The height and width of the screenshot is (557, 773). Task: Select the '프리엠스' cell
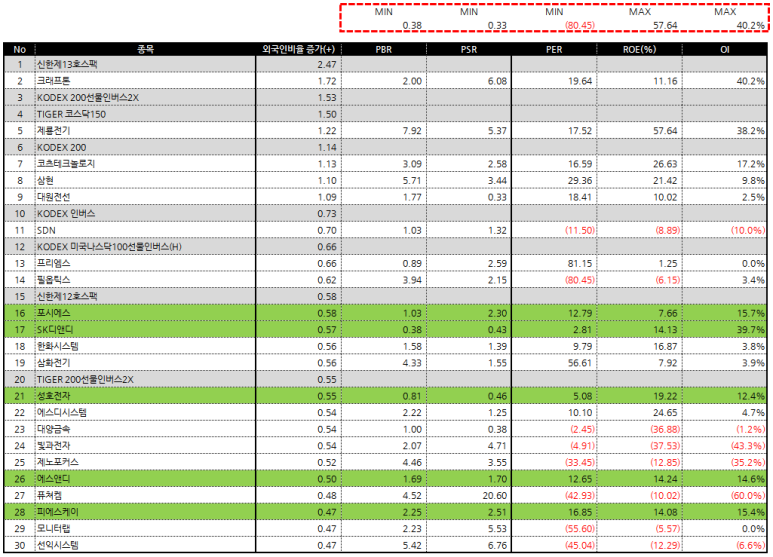point(145,263)
